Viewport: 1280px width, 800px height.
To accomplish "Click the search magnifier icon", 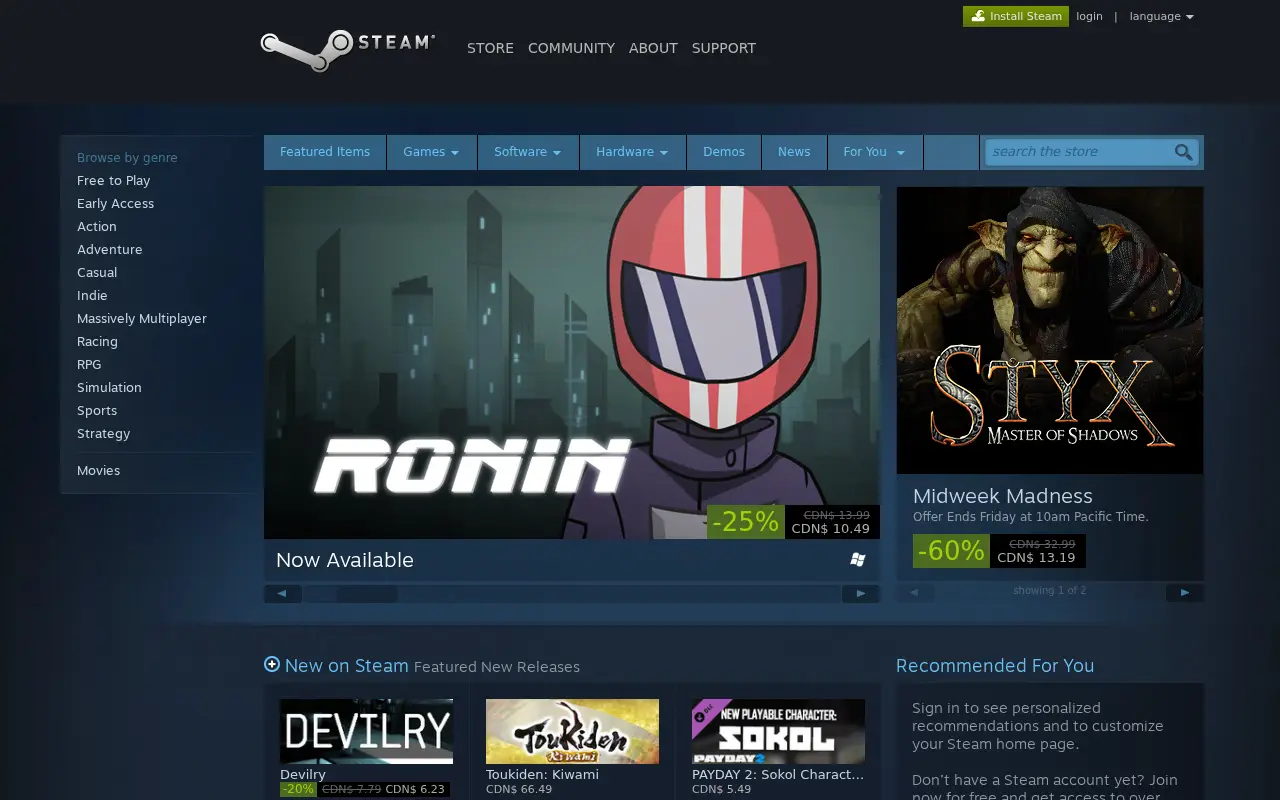I will (x=1183, y=152).
